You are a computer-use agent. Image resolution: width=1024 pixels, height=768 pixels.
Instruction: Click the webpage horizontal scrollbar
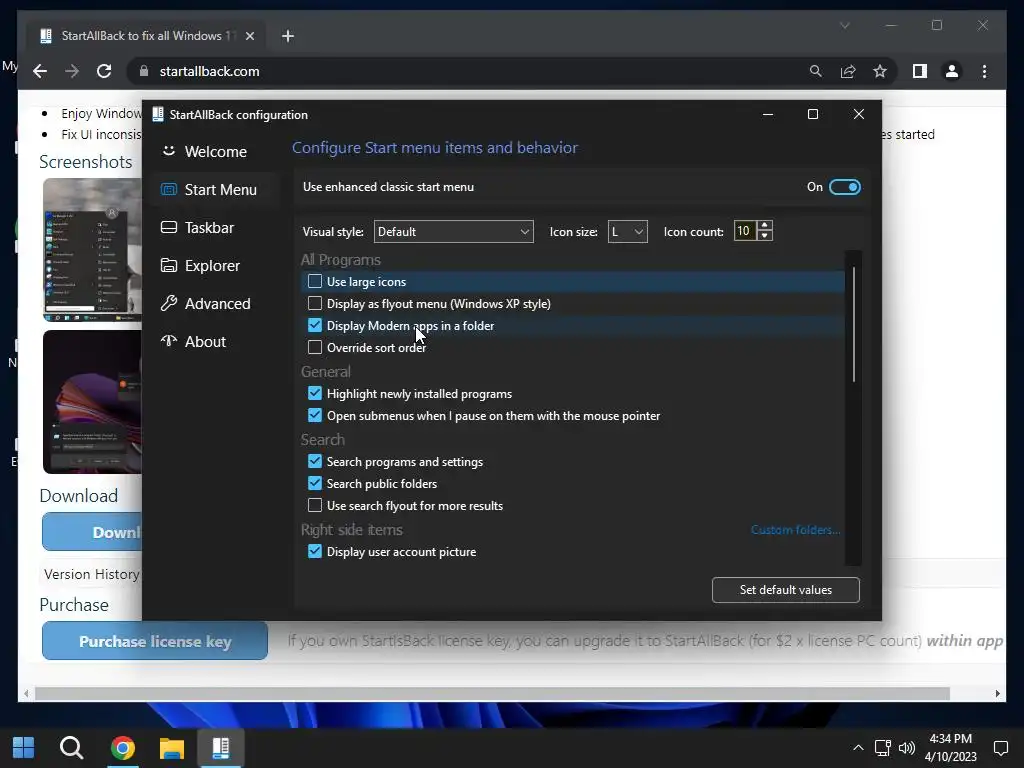click(x=492, y=694)
